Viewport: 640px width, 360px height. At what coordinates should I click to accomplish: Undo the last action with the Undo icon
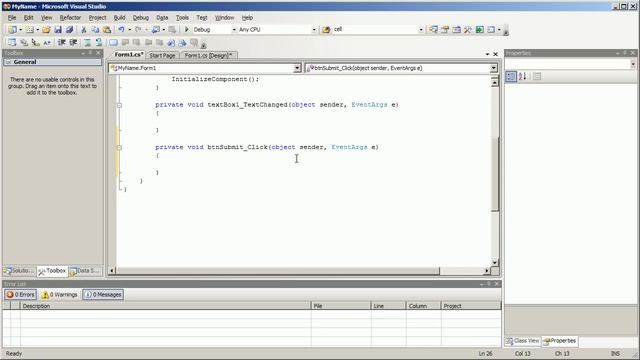[x=121, y=30]
